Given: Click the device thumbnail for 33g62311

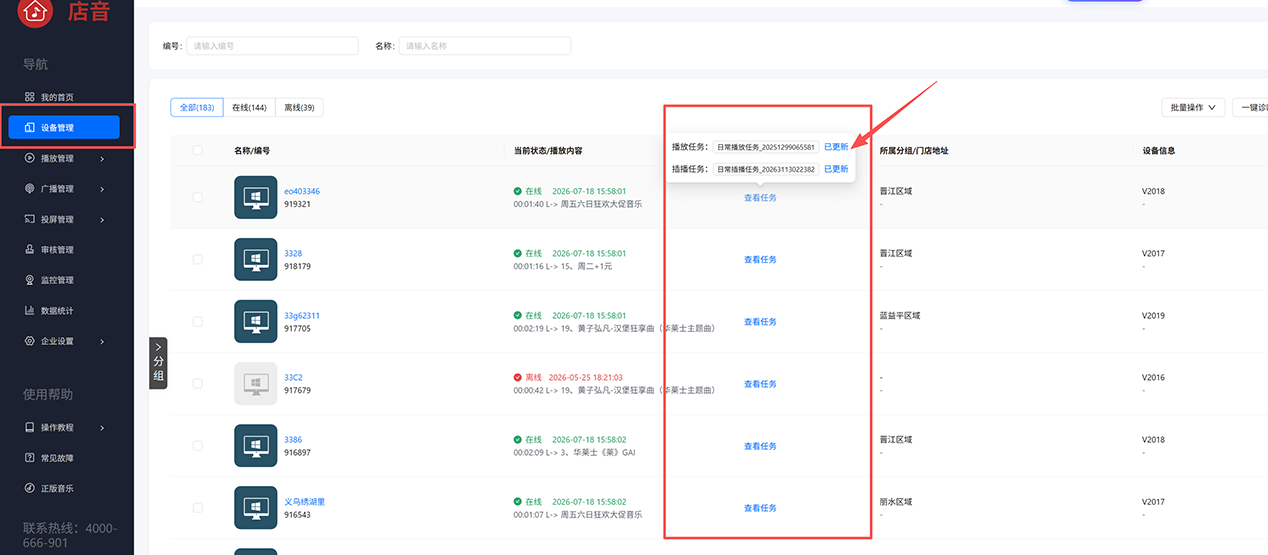Looking at the screenshot, I should [x=256, y=321].
